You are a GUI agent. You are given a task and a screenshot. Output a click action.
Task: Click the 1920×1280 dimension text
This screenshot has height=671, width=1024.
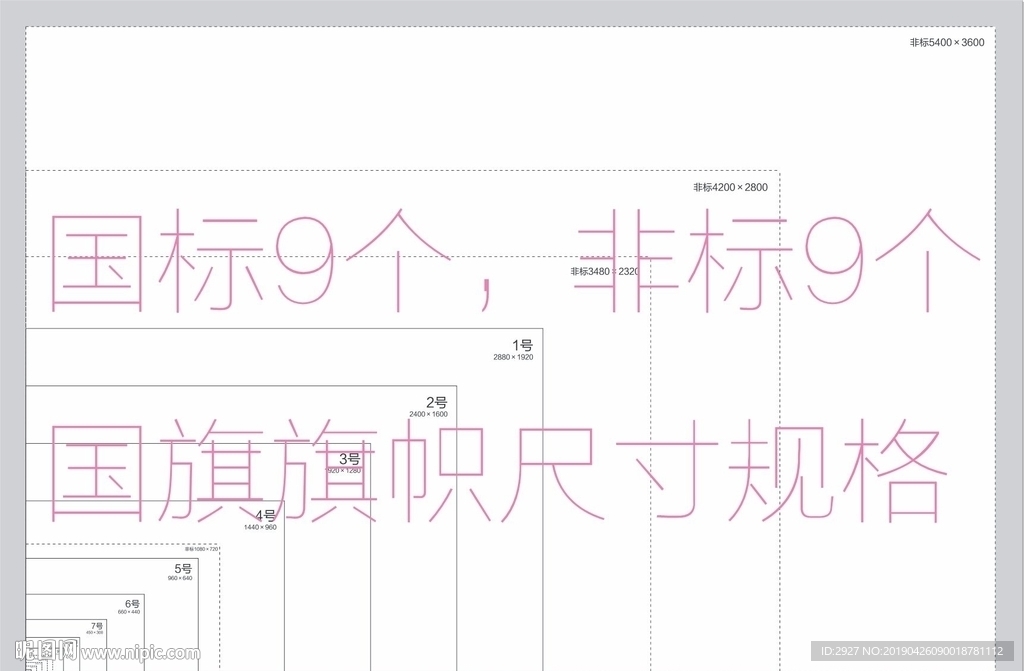[343, 470]
